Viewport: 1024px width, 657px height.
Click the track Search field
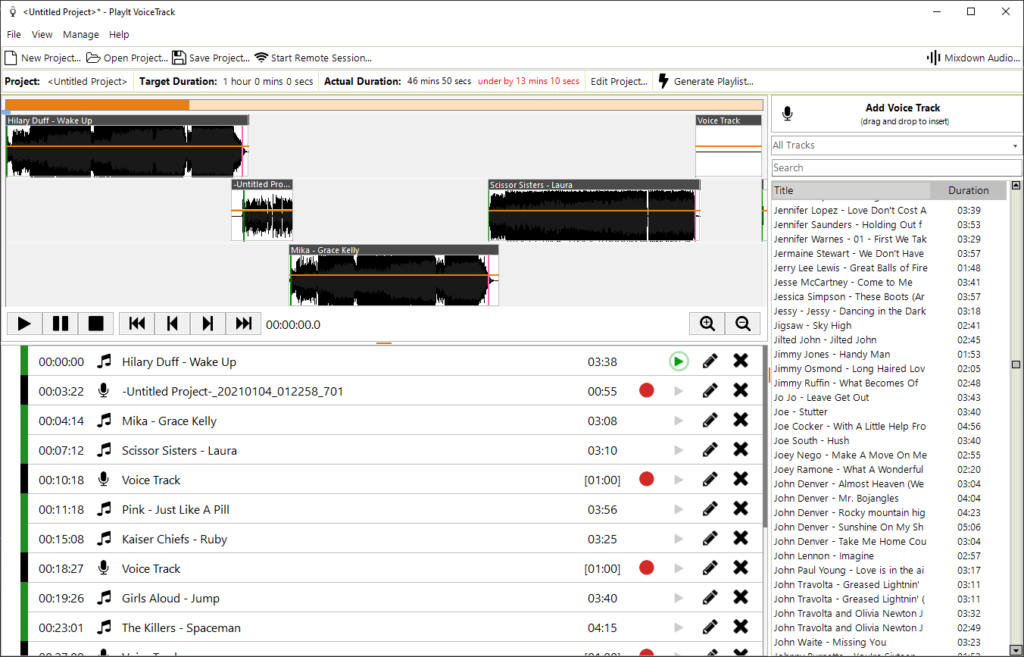click(896, 168)
